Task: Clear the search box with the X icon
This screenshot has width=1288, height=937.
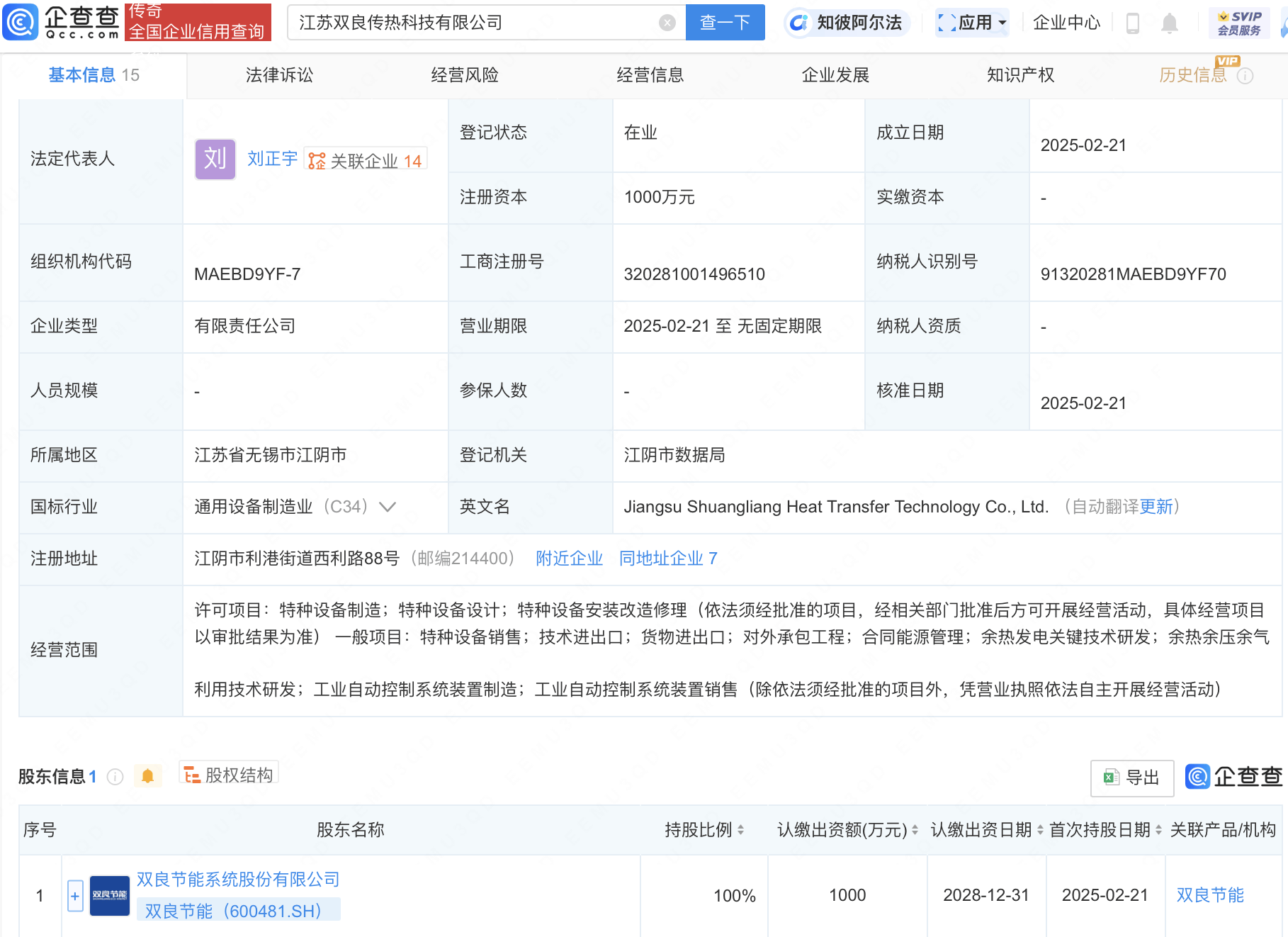Action: [x=667, y=23]
